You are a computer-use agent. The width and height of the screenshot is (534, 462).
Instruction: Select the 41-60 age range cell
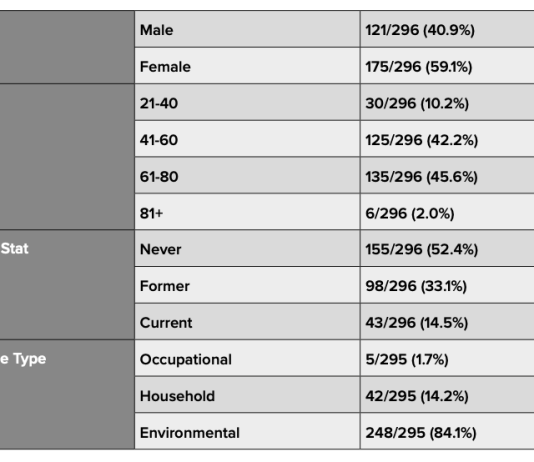click(247, 139)
